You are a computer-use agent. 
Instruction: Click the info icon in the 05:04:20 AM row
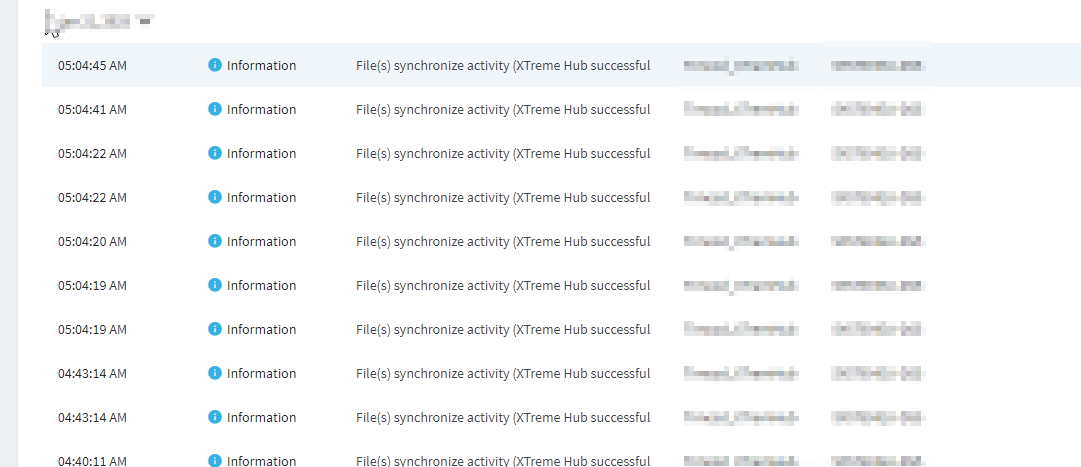214,241
